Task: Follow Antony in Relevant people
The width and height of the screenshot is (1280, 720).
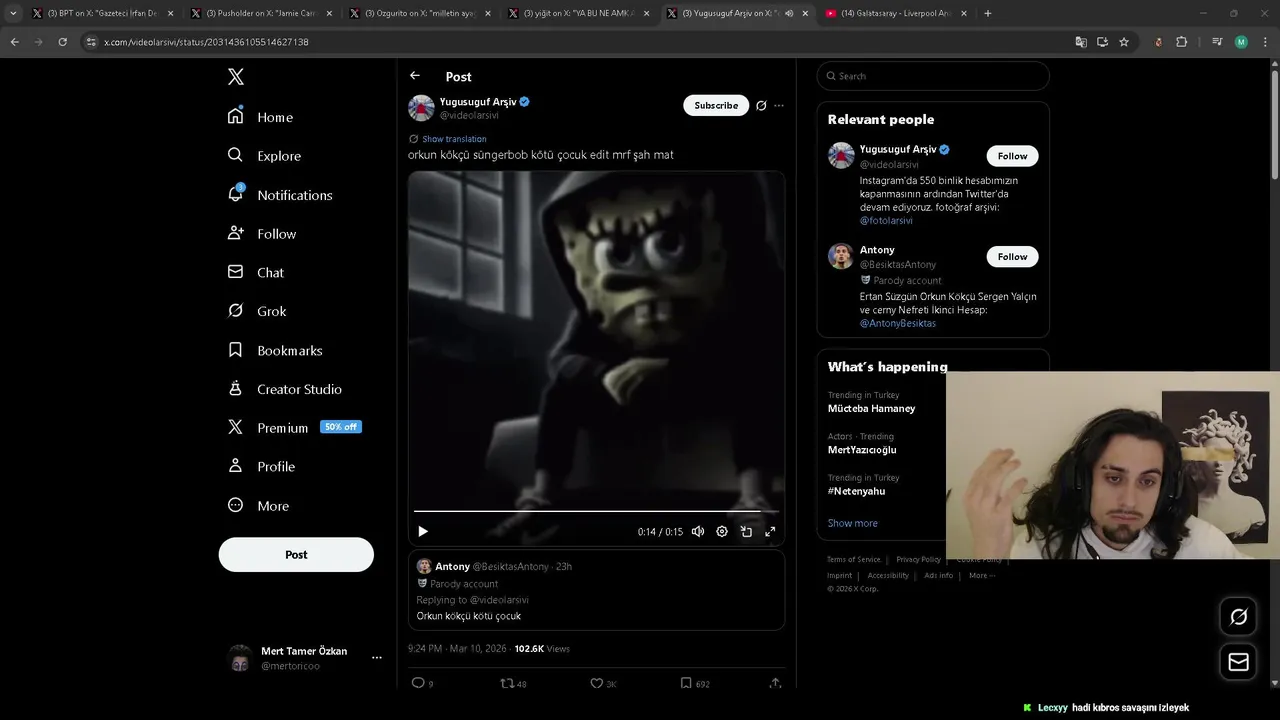Action: click(1012, 257)
